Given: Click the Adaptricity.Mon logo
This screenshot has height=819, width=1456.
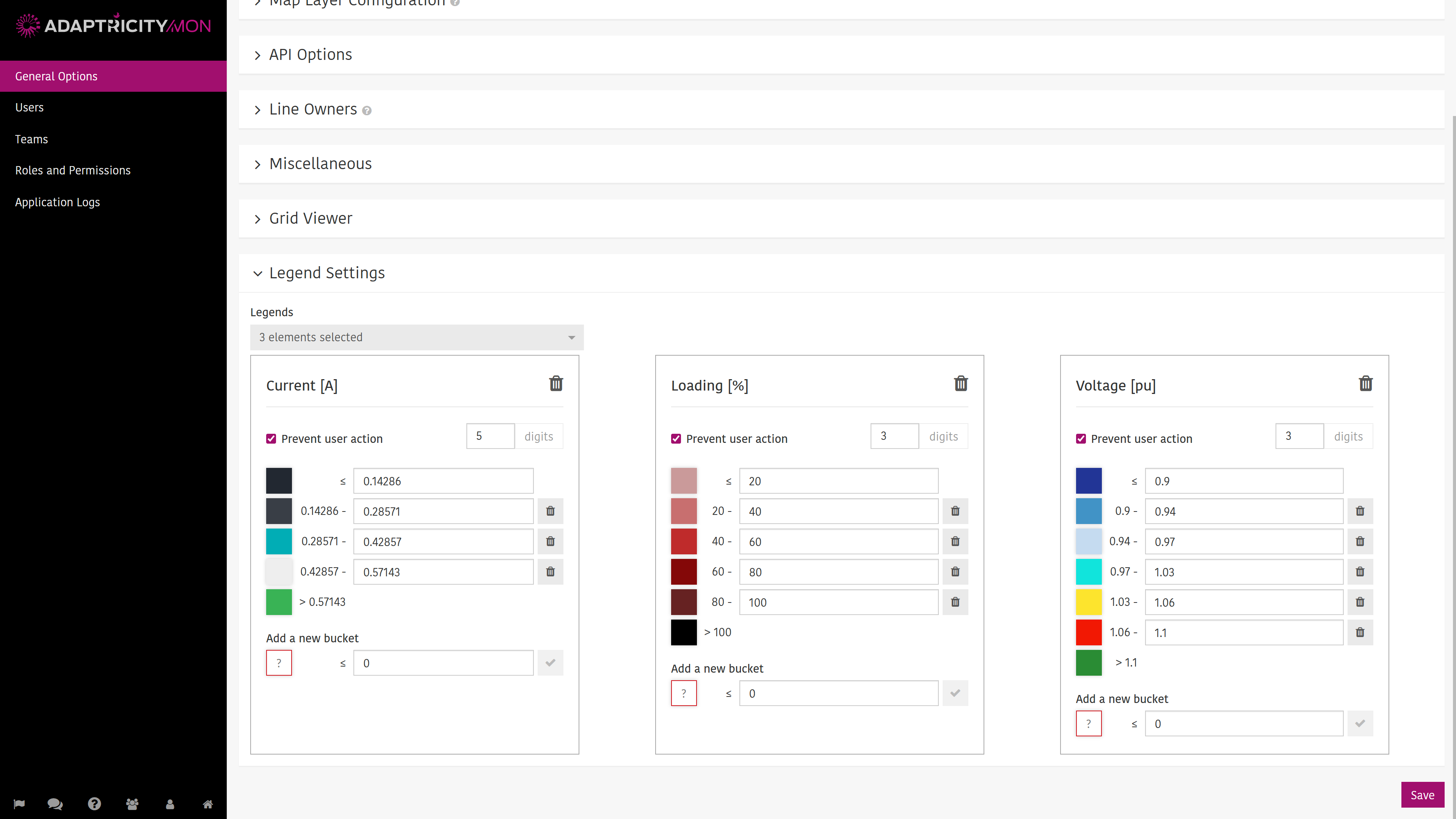Looking at the screenshot, I should coord(113,25).
